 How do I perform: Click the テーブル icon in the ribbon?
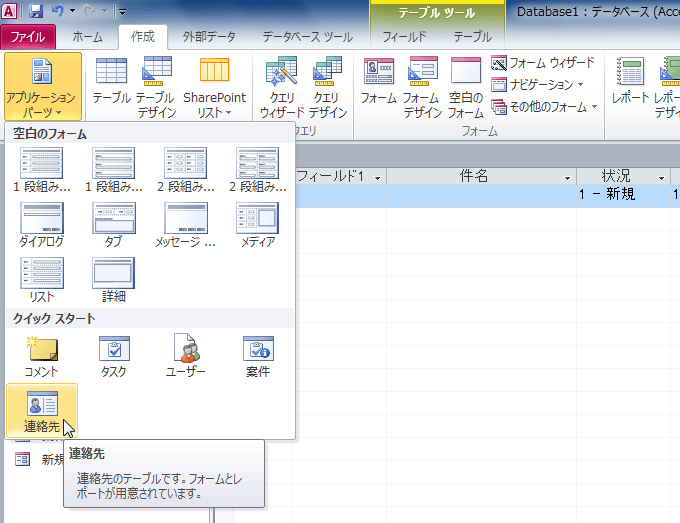click(x=111, y=81)
